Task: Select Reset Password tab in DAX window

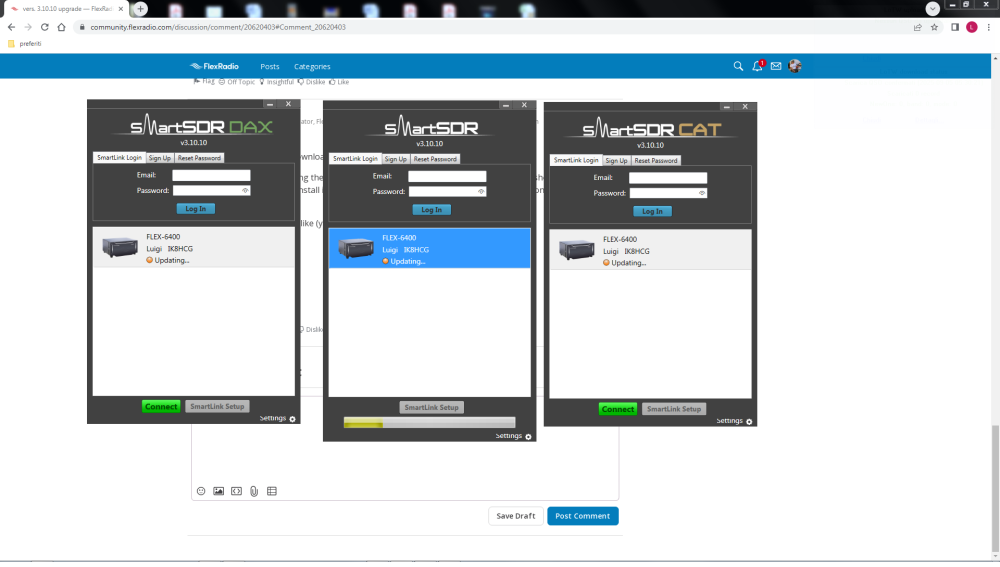Action: click(x=199, y=158)
